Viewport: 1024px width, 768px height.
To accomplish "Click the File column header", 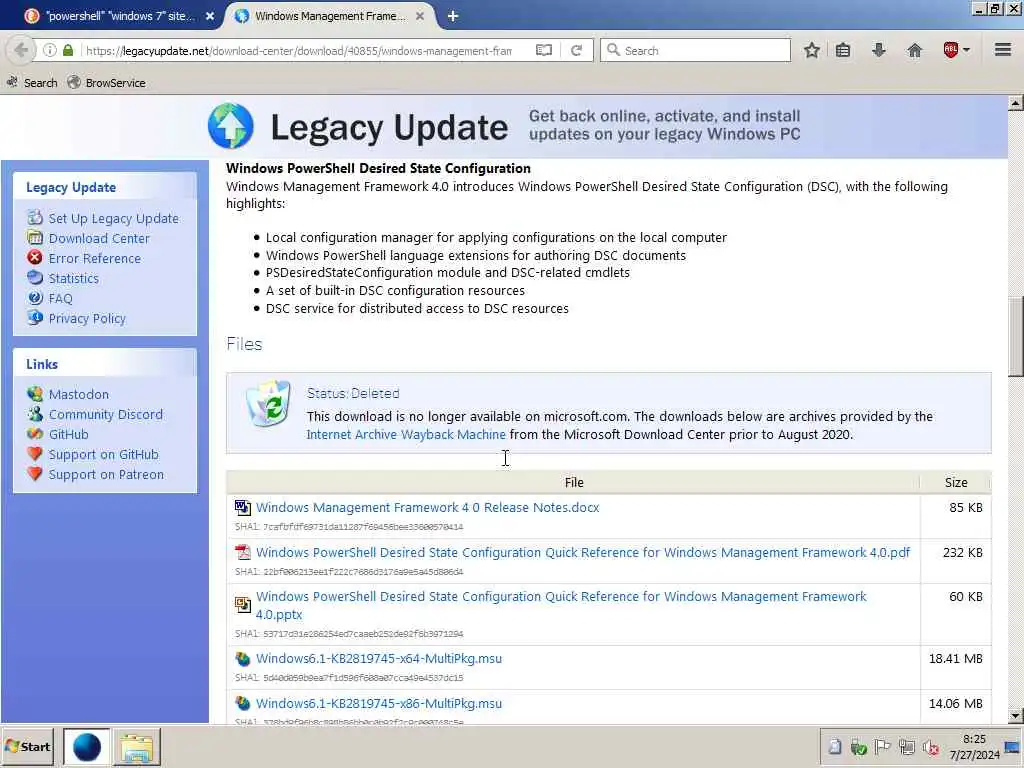I will coord(573,483).
